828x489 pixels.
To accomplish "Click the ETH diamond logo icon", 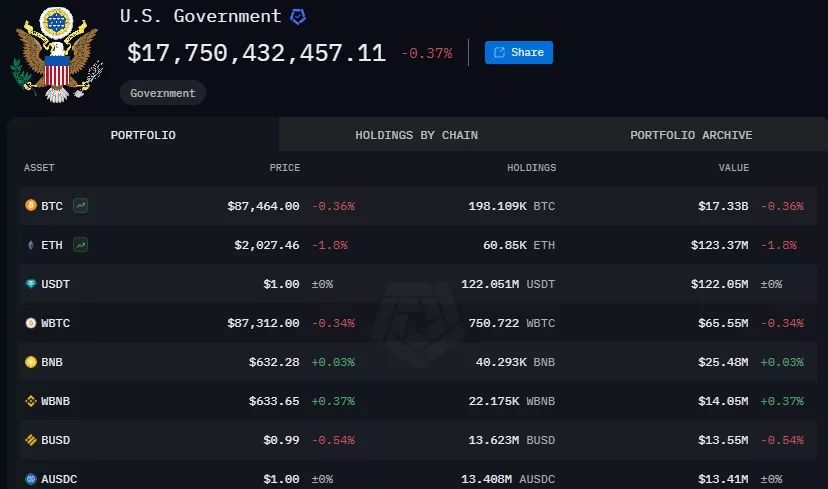I will pyautogui.click(x=31, y=245).
